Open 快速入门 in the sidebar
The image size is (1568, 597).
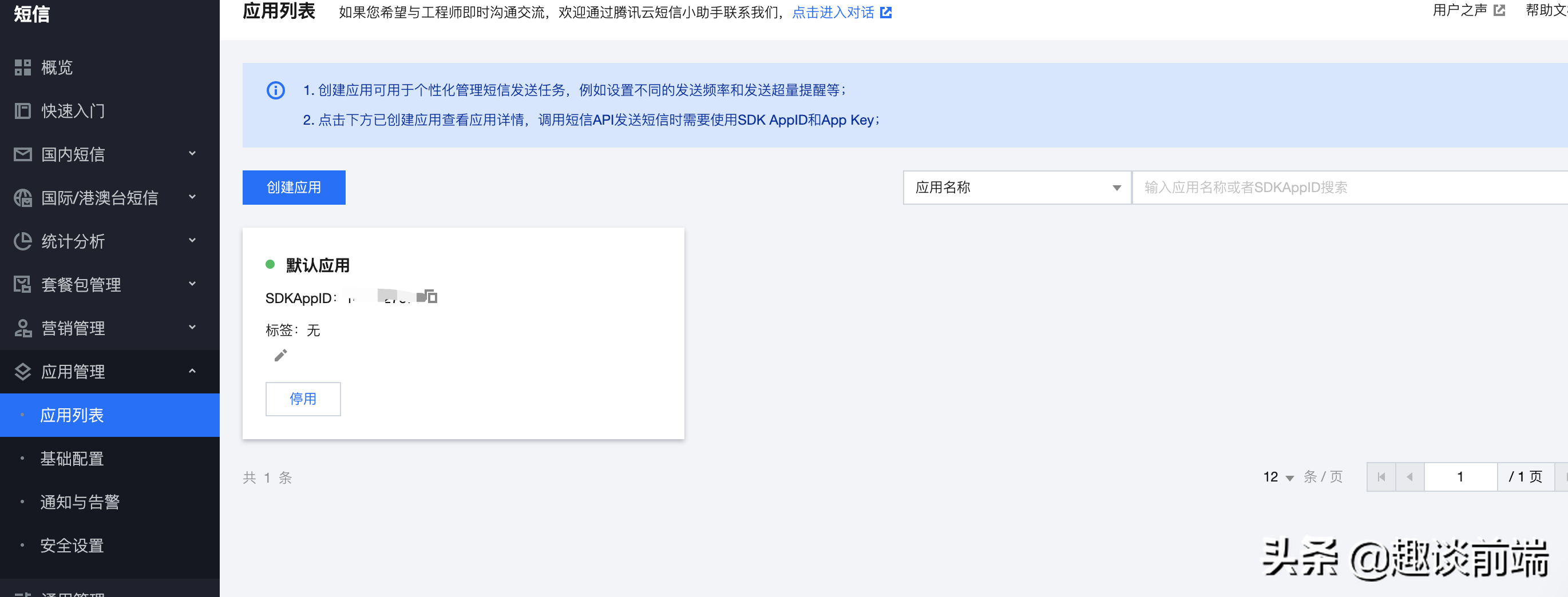pyautogui.click(x=109, y=110)
